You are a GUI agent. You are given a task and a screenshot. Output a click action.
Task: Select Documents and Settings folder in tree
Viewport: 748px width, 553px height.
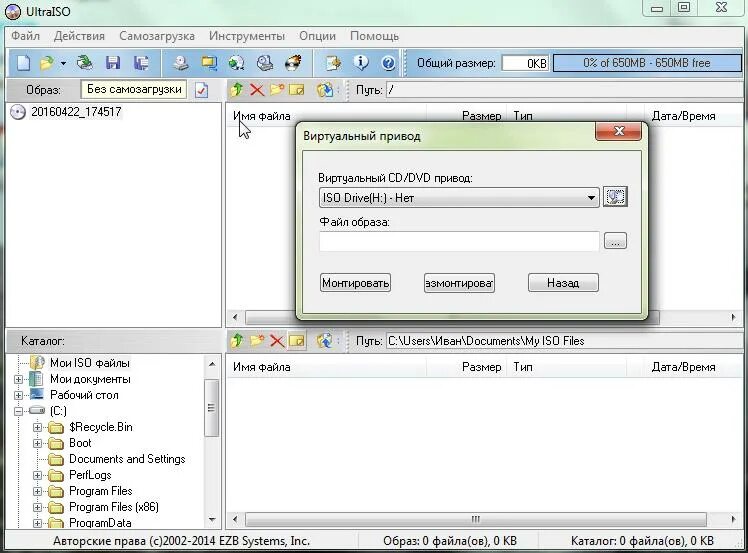(x=127, y=459)
